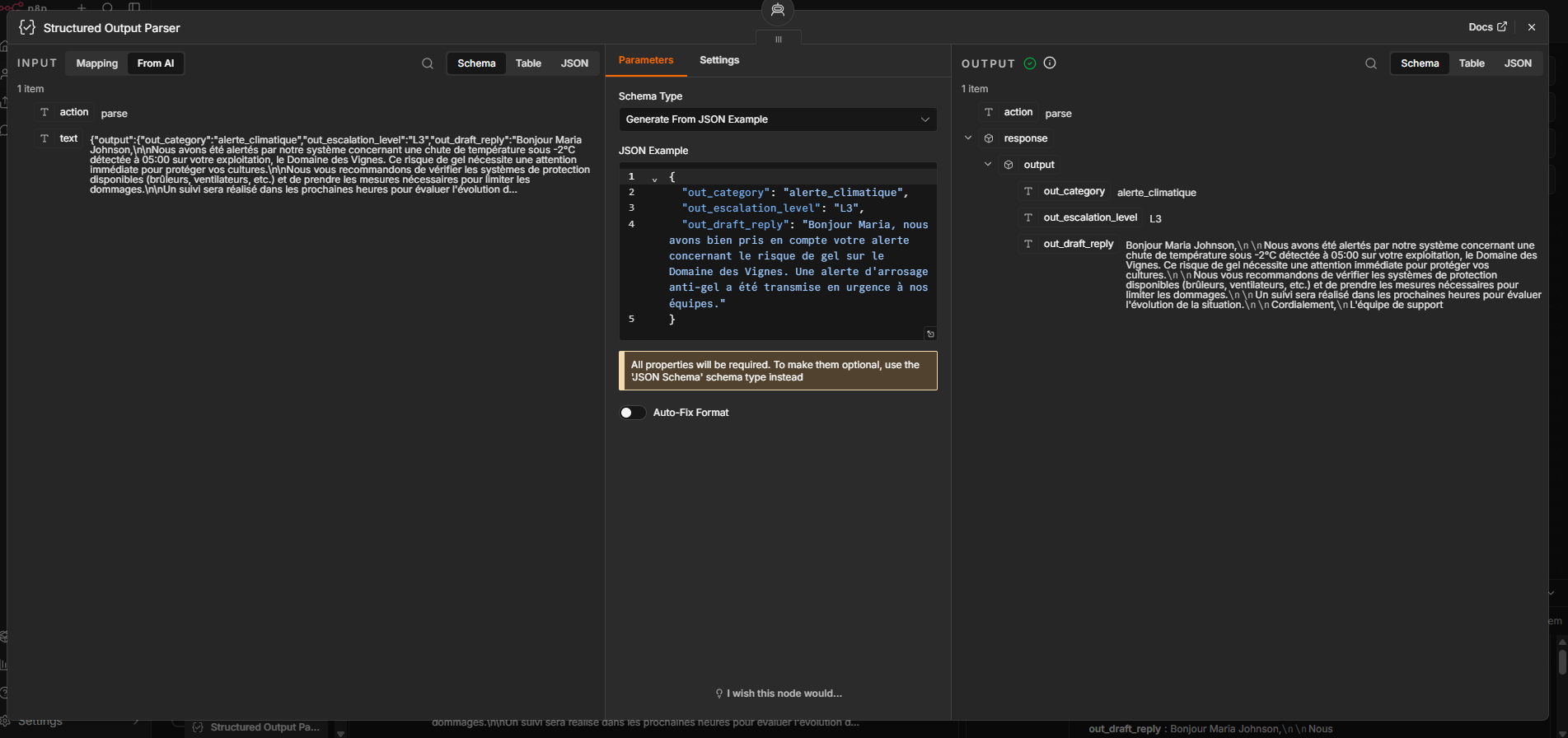Click the out_escalation_level field pill

1080,217
